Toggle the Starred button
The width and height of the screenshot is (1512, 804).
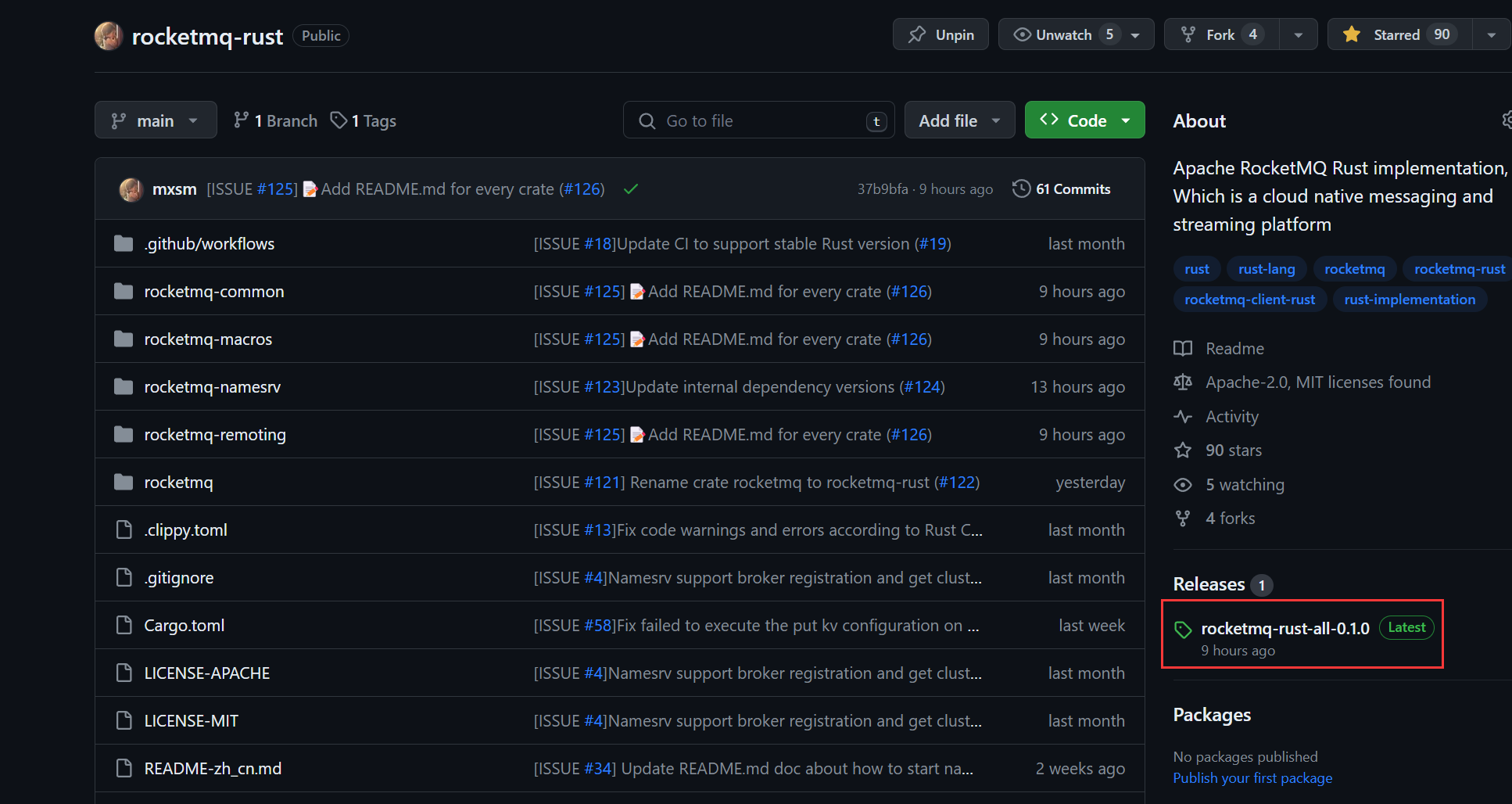point(1399,34)
